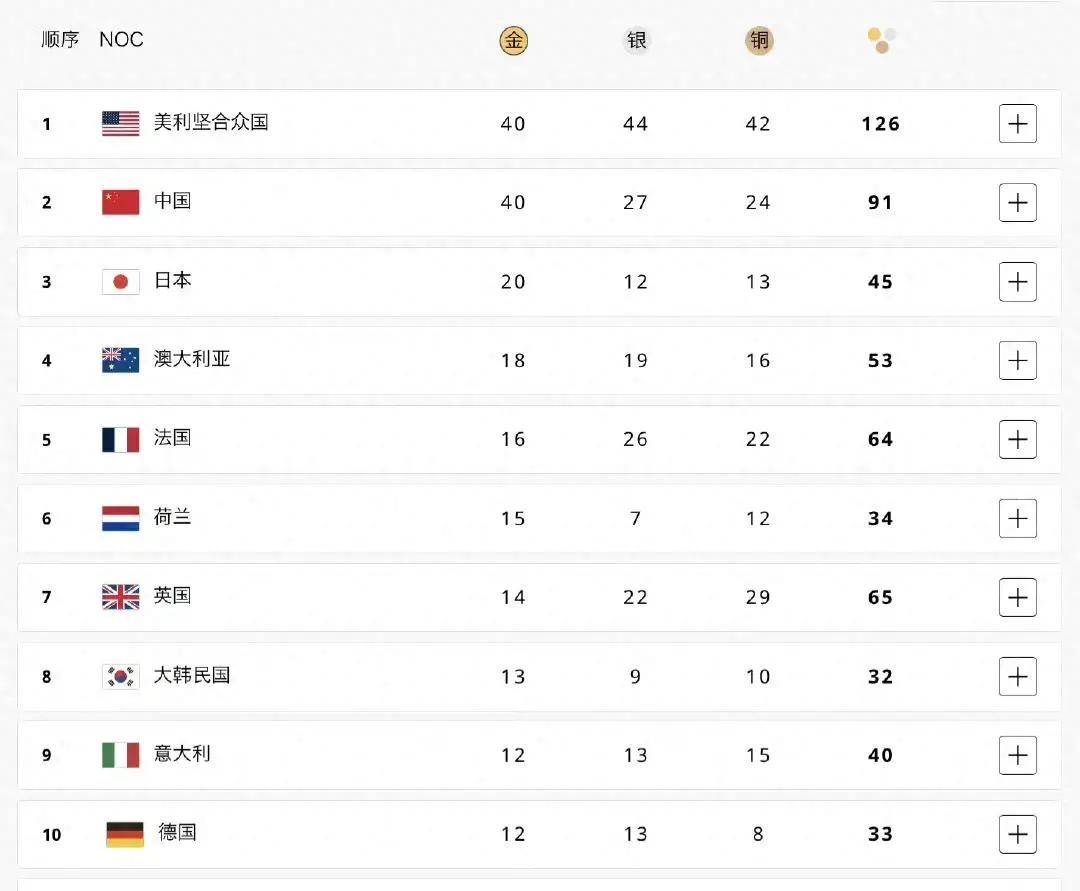Expand the 法国 medal breakdown
This screenshot has width=1080, height=891.
pyautogui.click(x=1017, y=439)
